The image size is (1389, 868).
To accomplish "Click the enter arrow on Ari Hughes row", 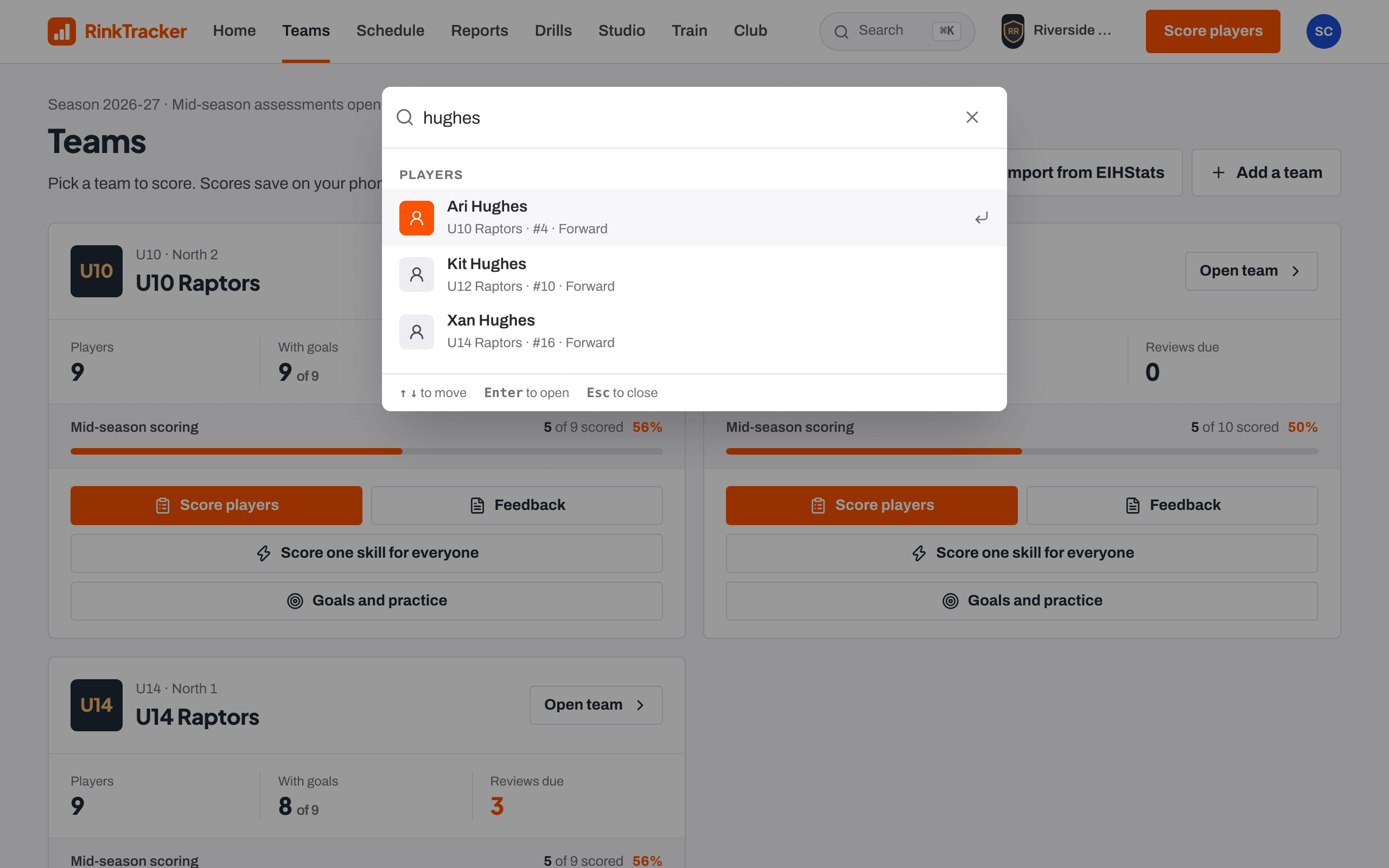I will 982,218.
